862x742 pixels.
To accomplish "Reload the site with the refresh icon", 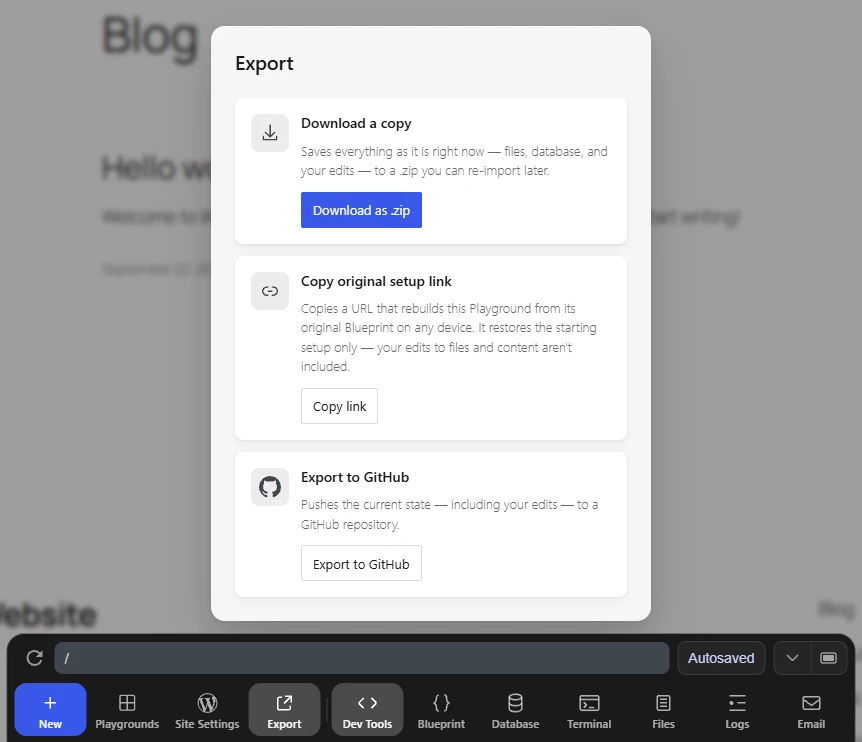I will pyautogui.click(x=35, y=658).
